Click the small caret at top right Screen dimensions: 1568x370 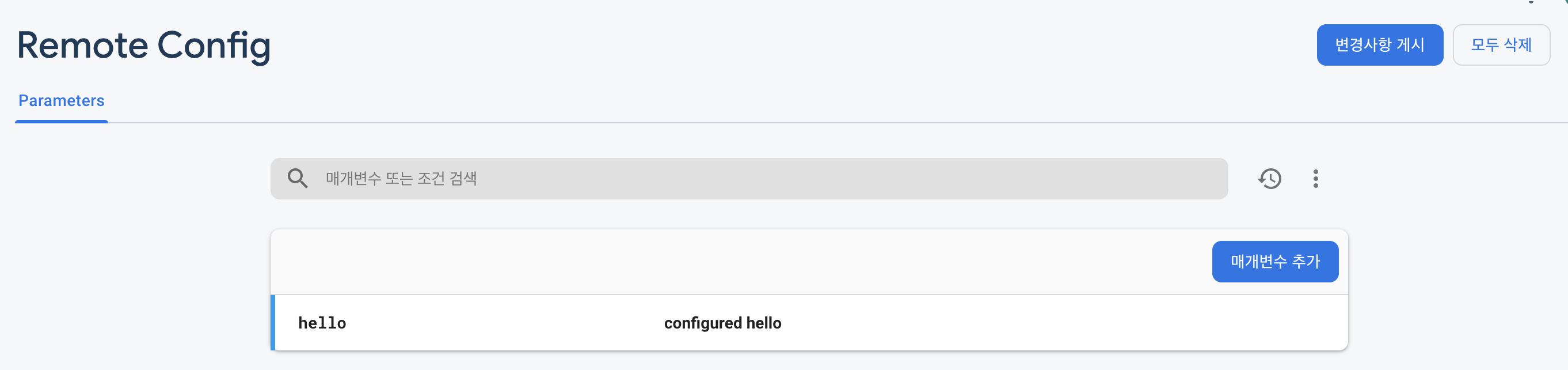[1531, 2]
